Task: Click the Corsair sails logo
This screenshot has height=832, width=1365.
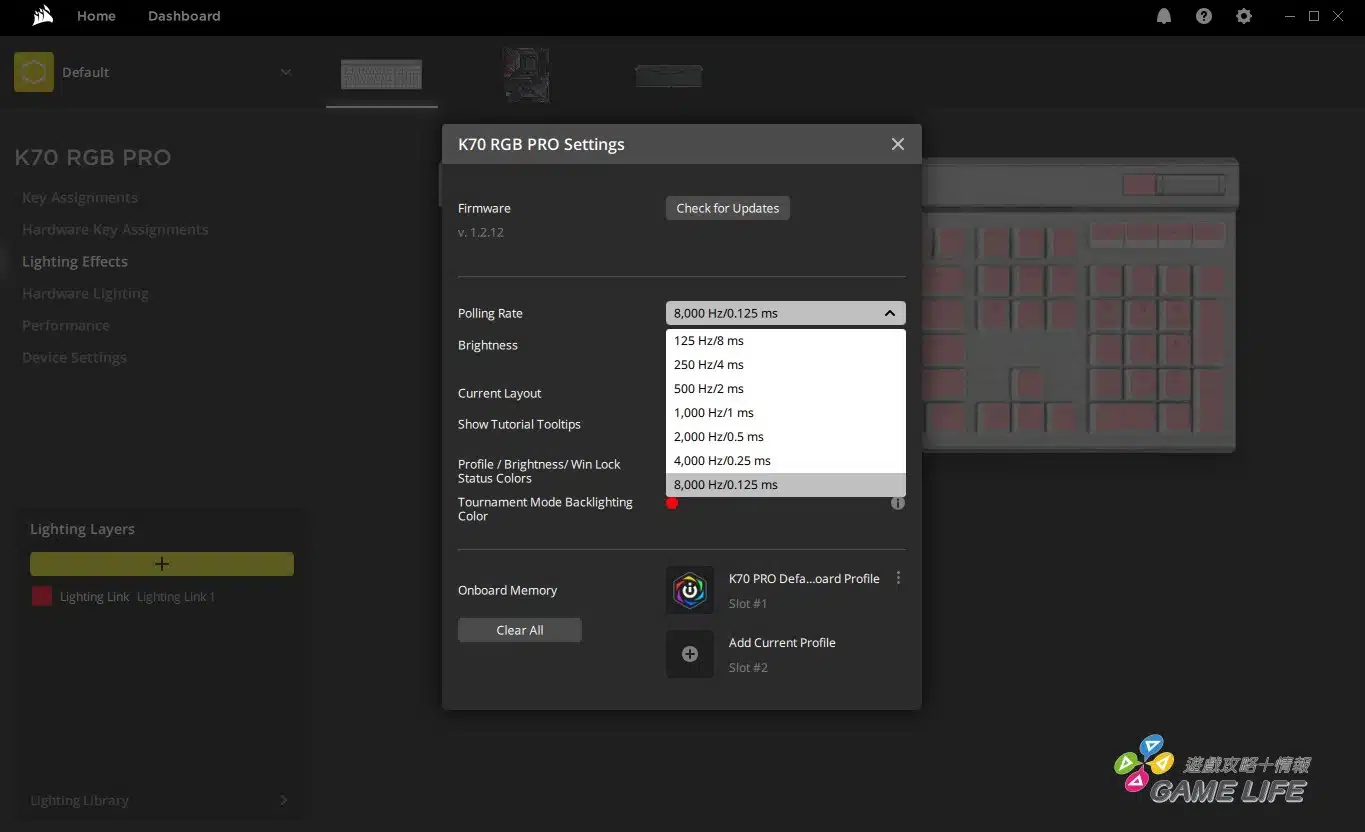Action: pyautogui.click(x=42, y=16)
